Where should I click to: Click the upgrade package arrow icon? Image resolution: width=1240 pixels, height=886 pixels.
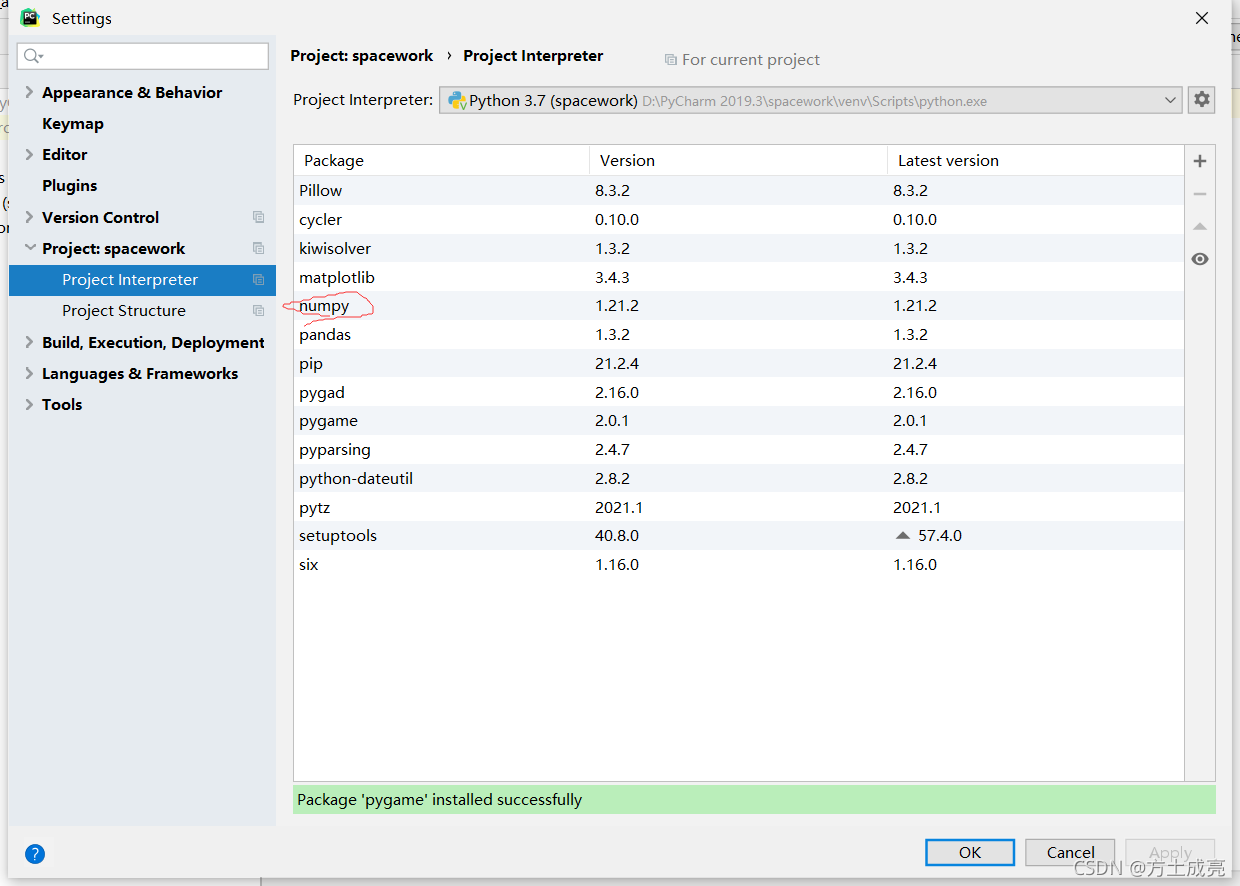tap(1200, 227)
